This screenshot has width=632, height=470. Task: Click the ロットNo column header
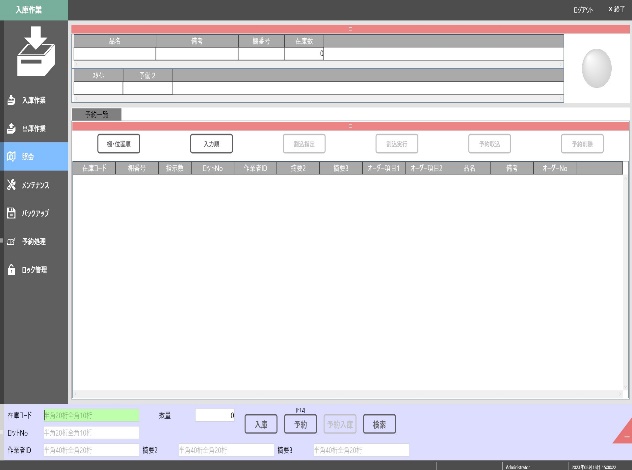coord(213,168)
